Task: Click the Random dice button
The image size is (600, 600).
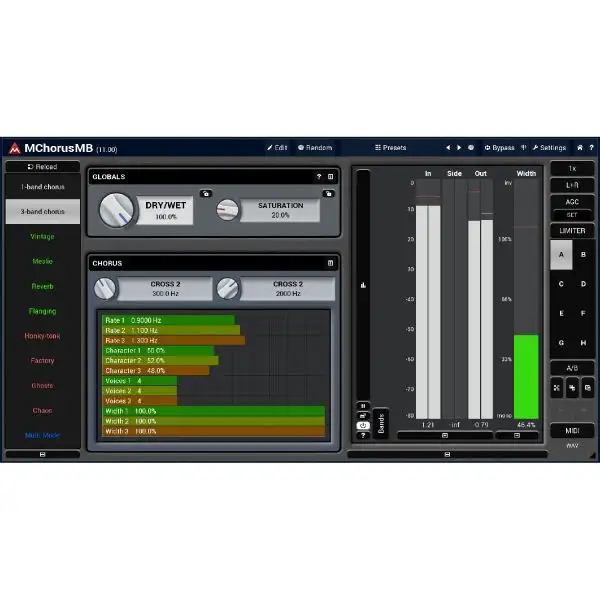Action: coord(314,147)
